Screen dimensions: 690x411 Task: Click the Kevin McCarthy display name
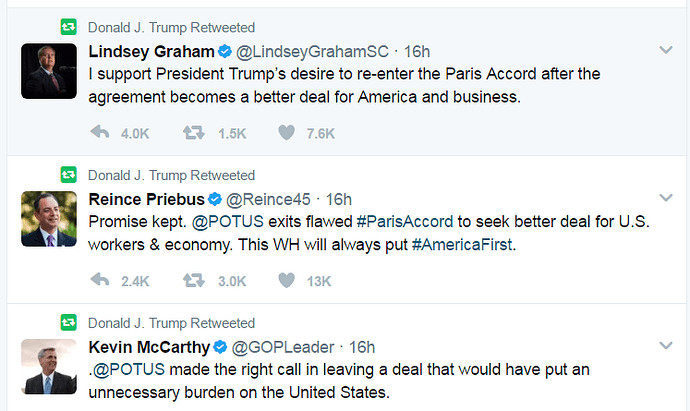(x=149, y=348)
